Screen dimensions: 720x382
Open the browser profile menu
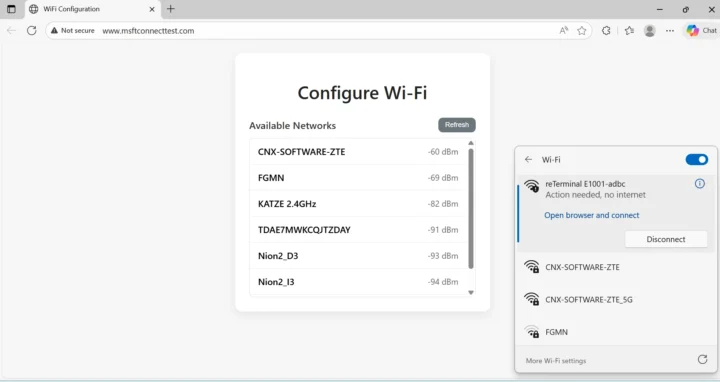tap(650, 31)
